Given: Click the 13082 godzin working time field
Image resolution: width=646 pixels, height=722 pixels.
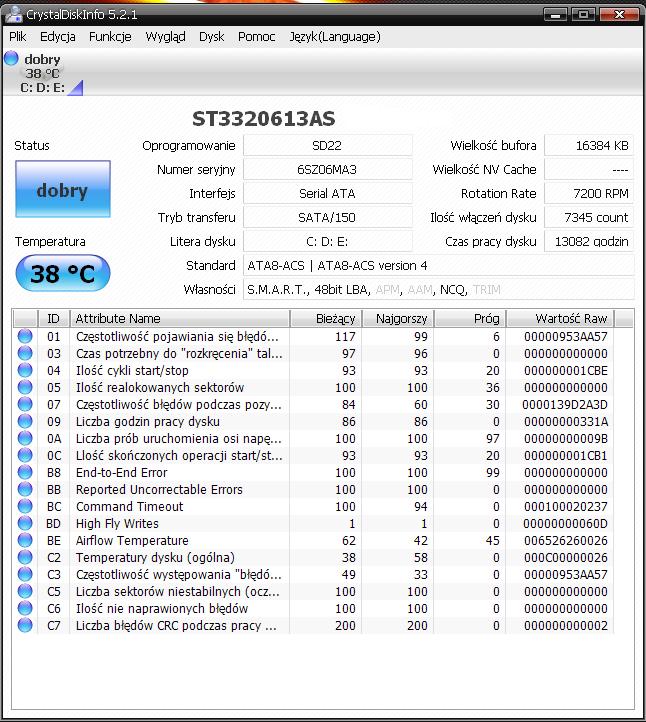Looking at the screenshot, I should (589, 241).
